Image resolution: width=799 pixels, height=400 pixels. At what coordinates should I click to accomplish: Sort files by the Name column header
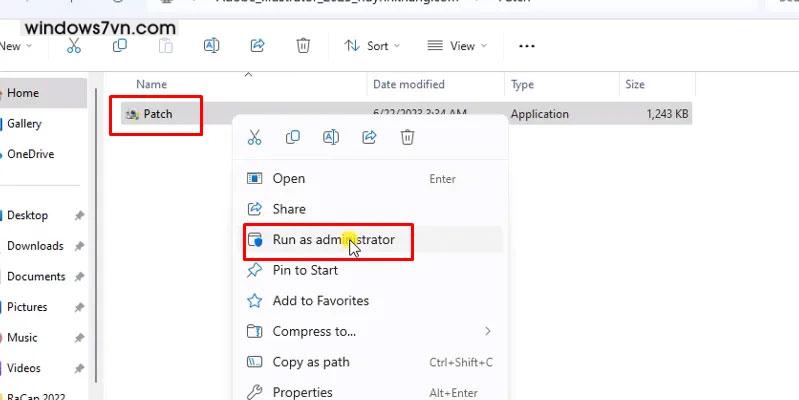[151, 85]
